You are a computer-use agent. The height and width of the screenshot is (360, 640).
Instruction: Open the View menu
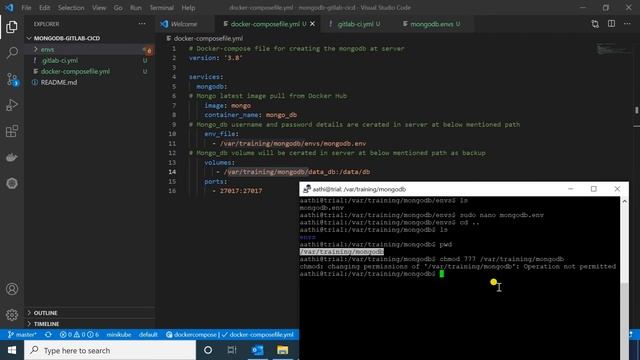coord(99,8)
